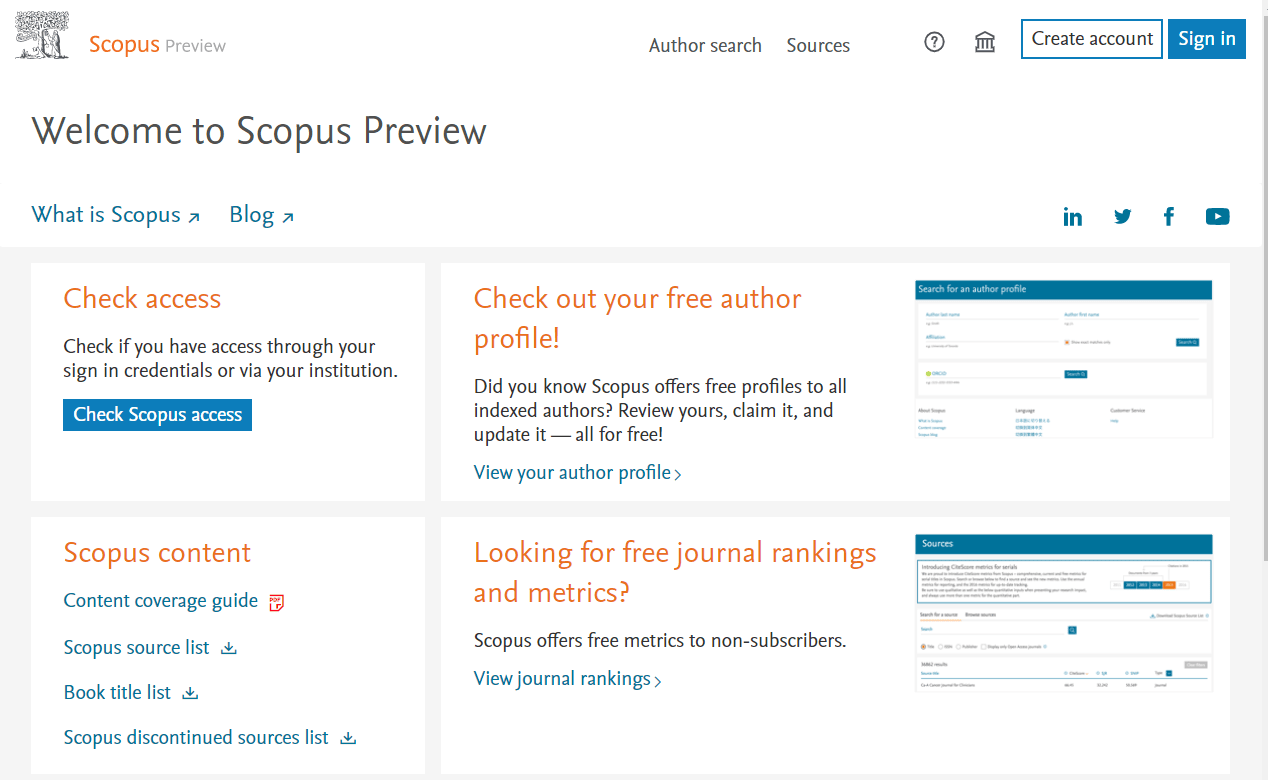Open Scopus YouTube channel icon
The height and width of the screenshot is (780, 1268).
pyautogui.click(x=1217, y=216)
